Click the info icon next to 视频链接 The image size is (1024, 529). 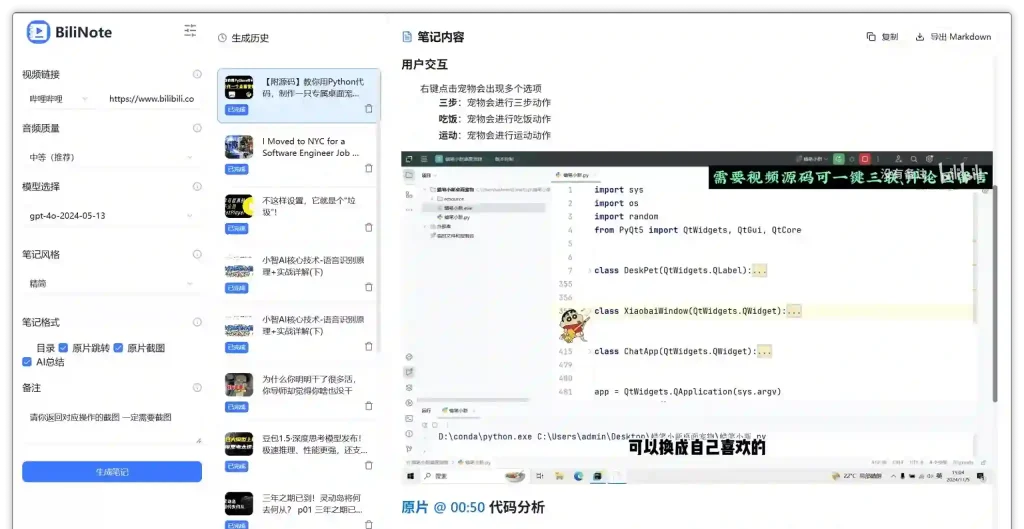point(197,74)
